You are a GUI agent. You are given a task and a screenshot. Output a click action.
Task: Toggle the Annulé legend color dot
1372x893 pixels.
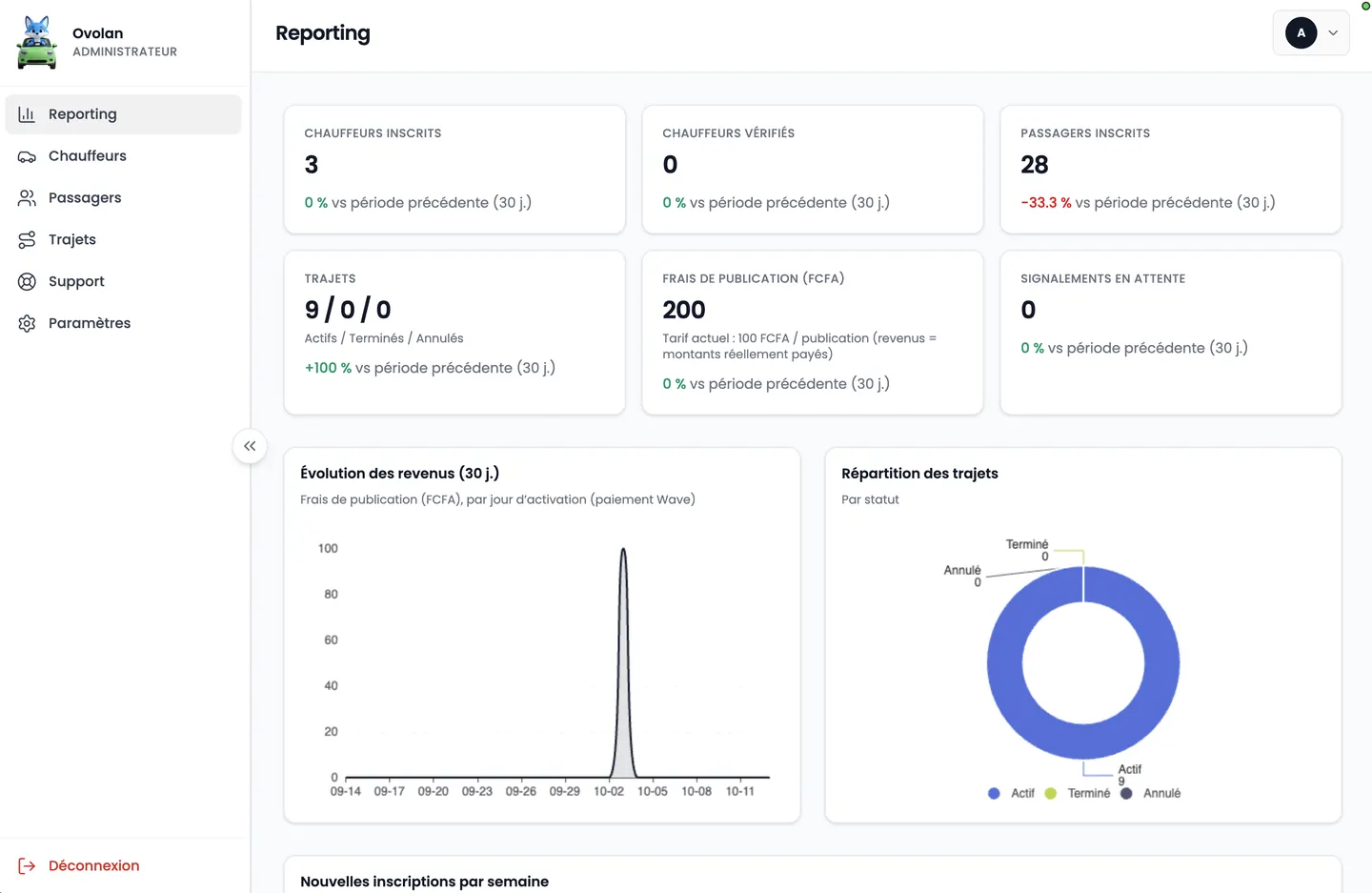pos(1126,793)
